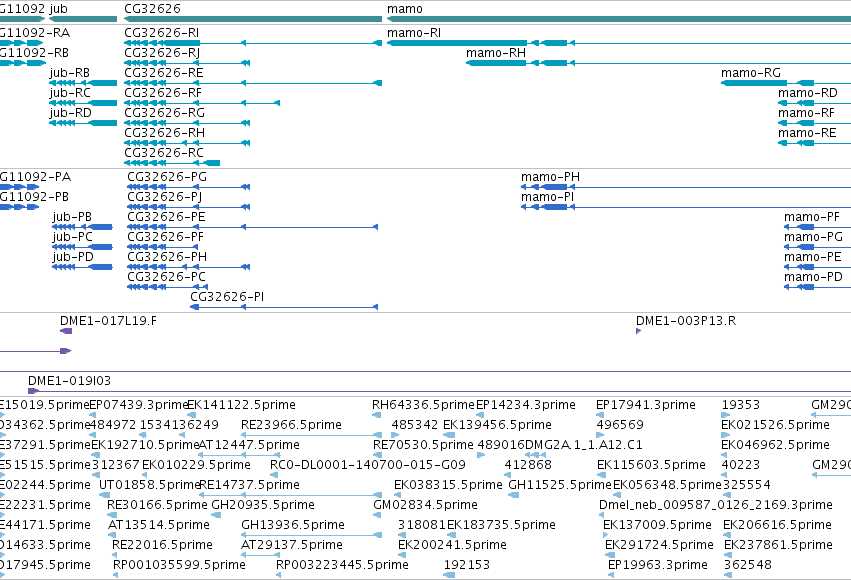The width and height of the screenshot is (851, 580).
Task: Select protein CG32626-PE
Action: (166, 217)
